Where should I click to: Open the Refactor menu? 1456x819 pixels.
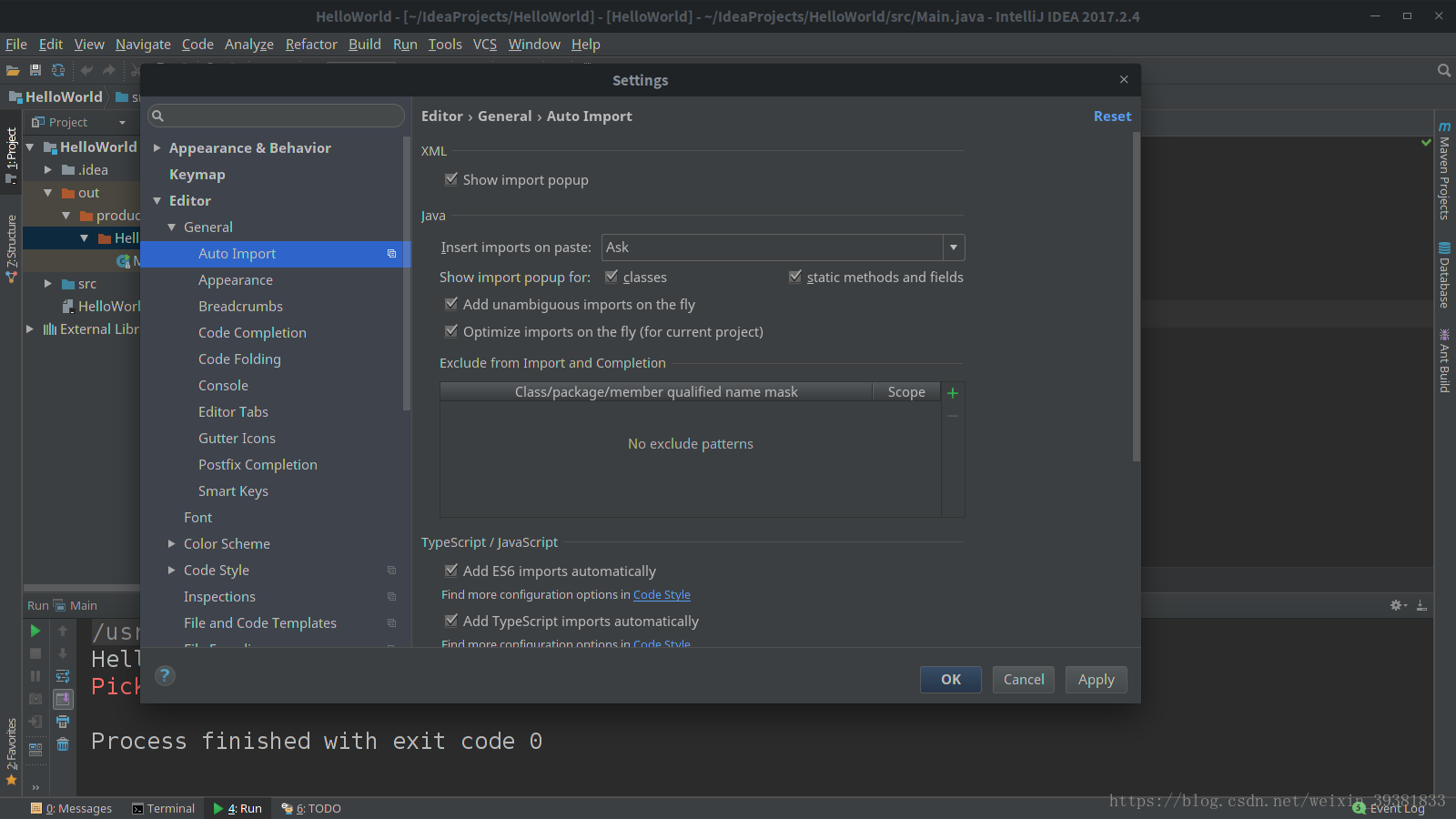[x=311, y=44]
